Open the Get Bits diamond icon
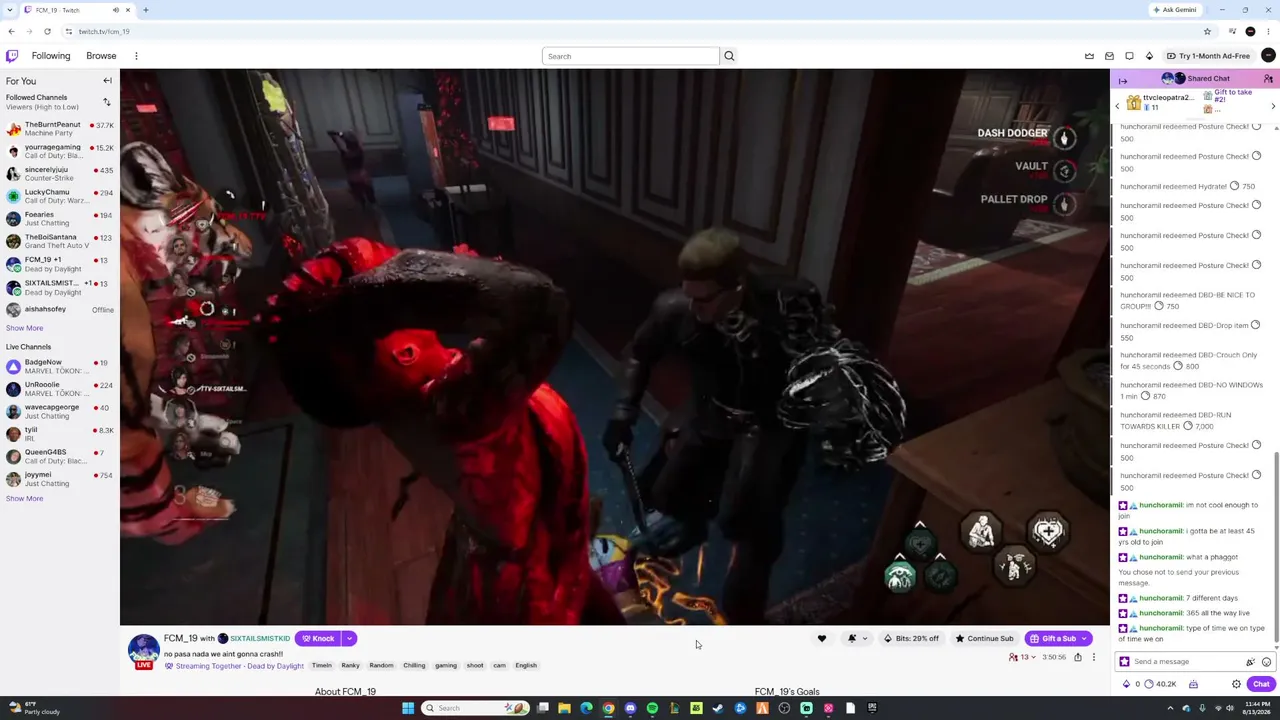This screenshot has width=1280, height=720. [x=1149, y=56]
